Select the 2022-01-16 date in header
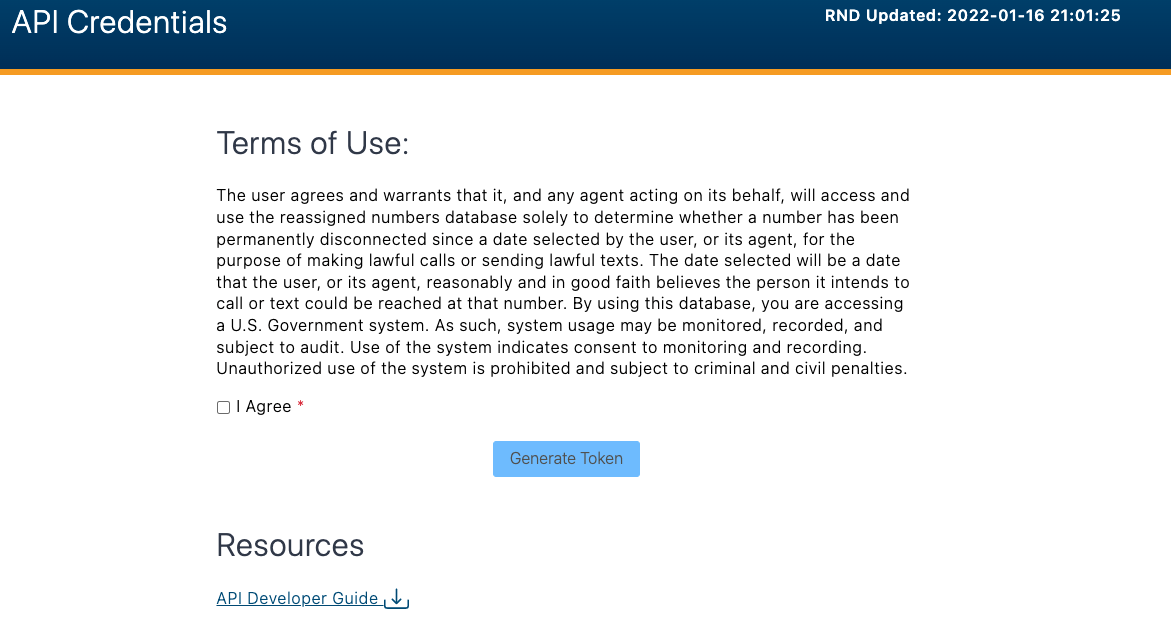 pyautogui.click(x=995, y=16)
